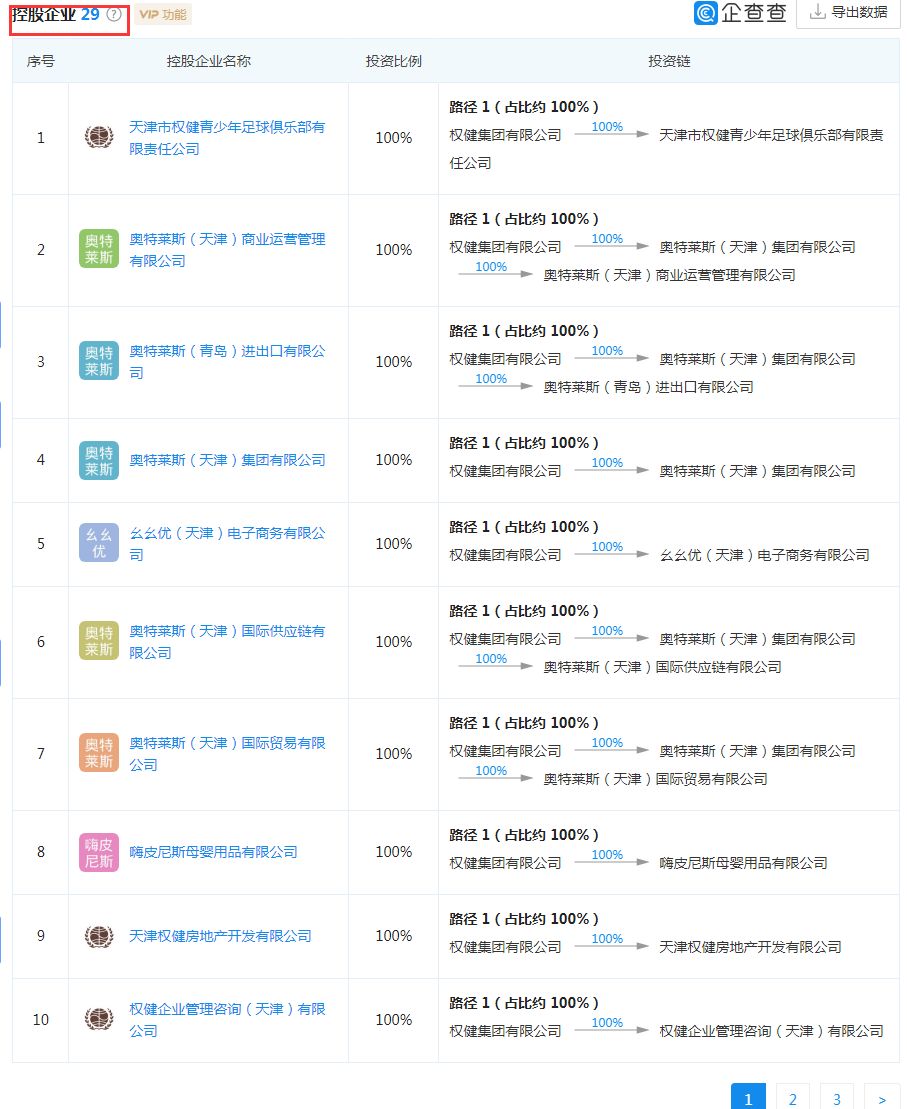Click 序号 column header
Screen dimensions: 907x1109
click(x=40, y=61)
